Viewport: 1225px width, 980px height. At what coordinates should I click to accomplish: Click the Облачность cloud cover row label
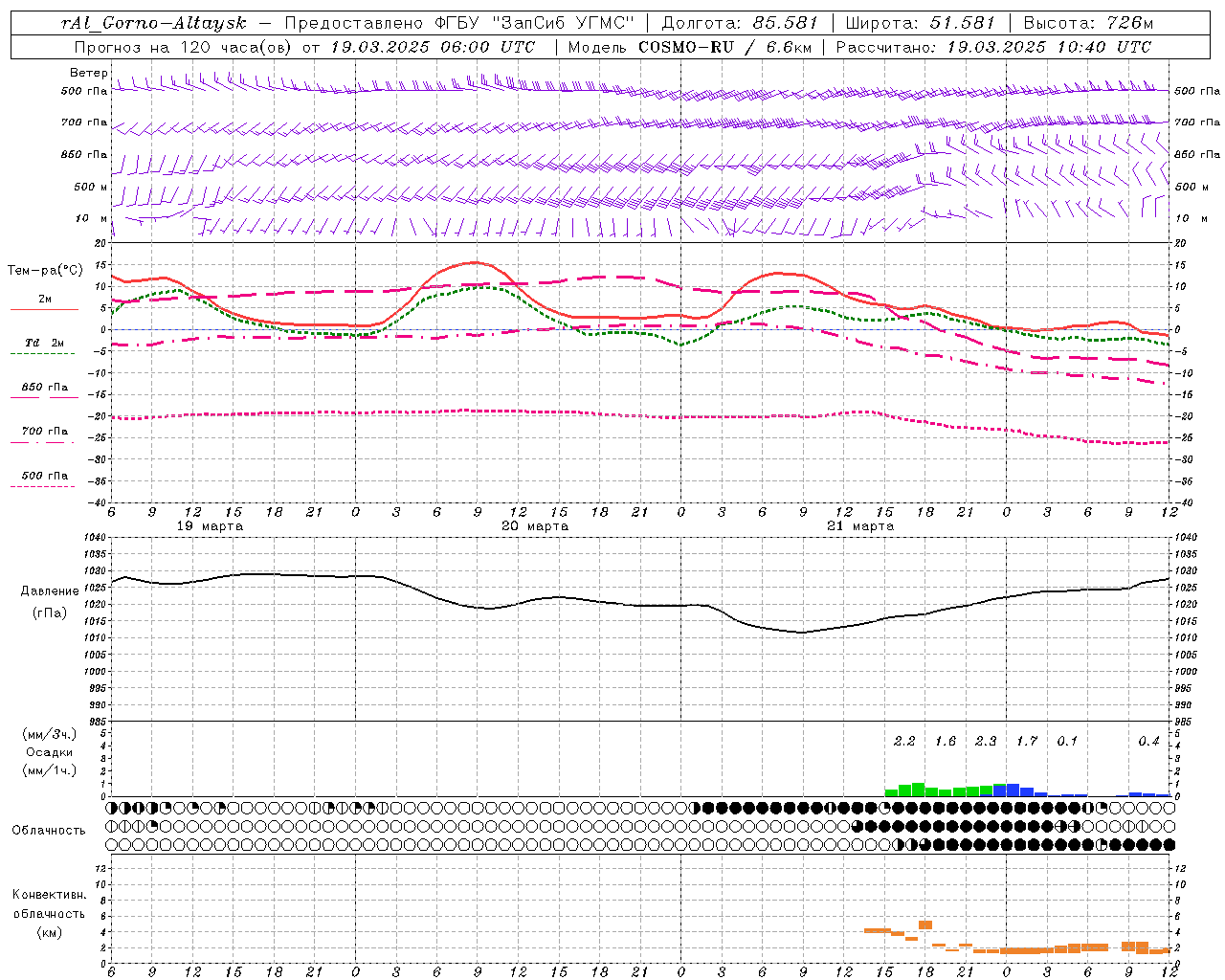coord(49,831)
